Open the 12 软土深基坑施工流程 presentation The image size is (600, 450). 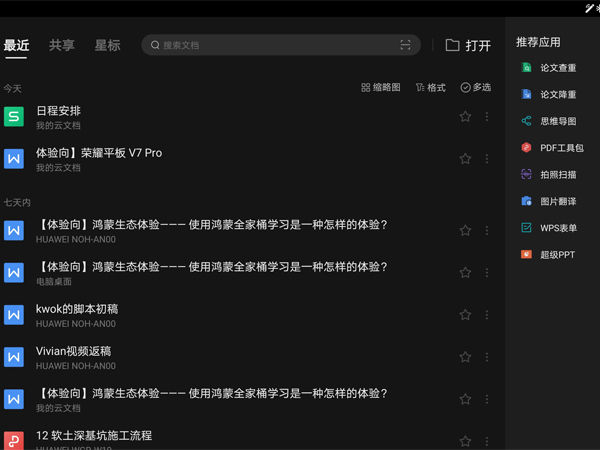245,437
